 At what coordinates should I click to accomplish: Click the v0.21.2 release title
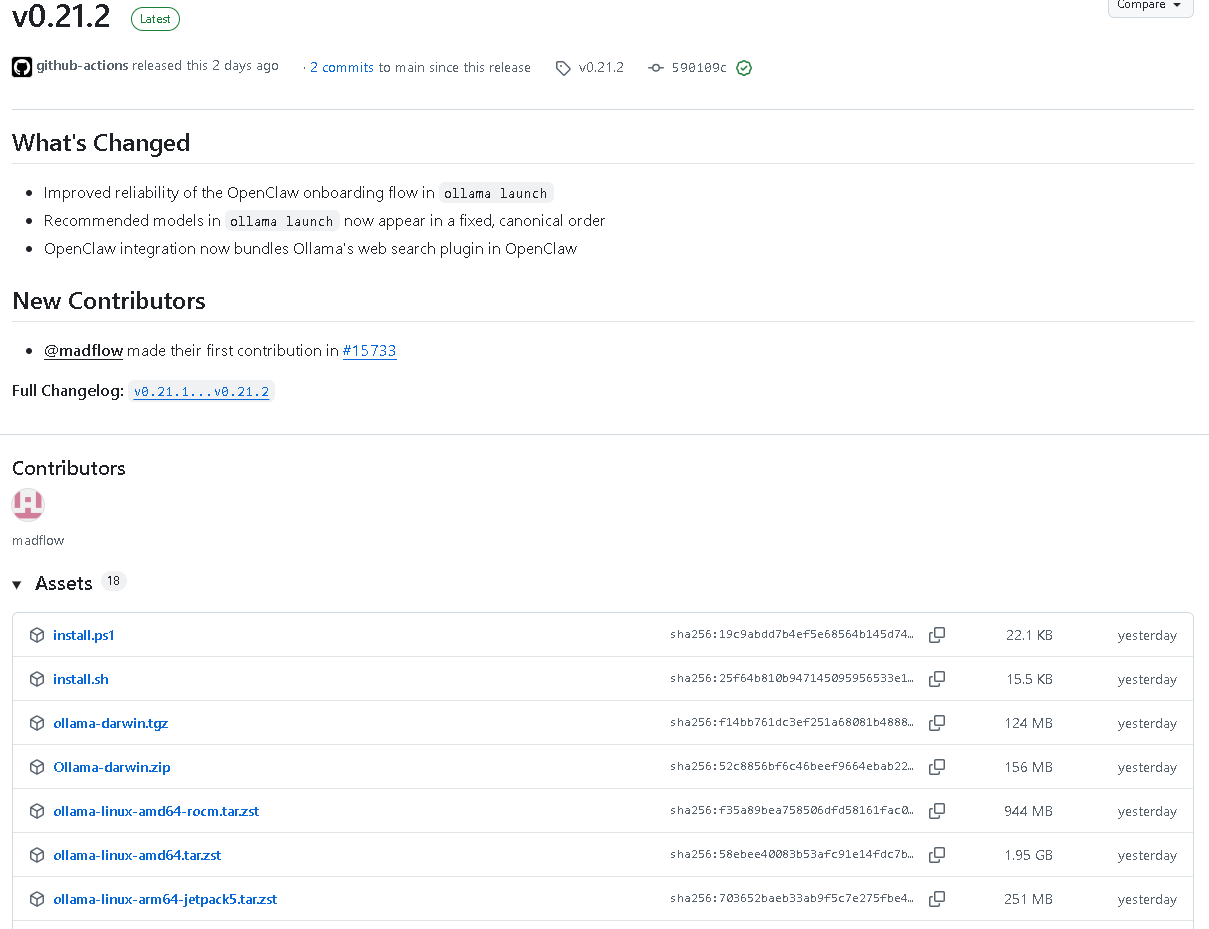(61, 16)
